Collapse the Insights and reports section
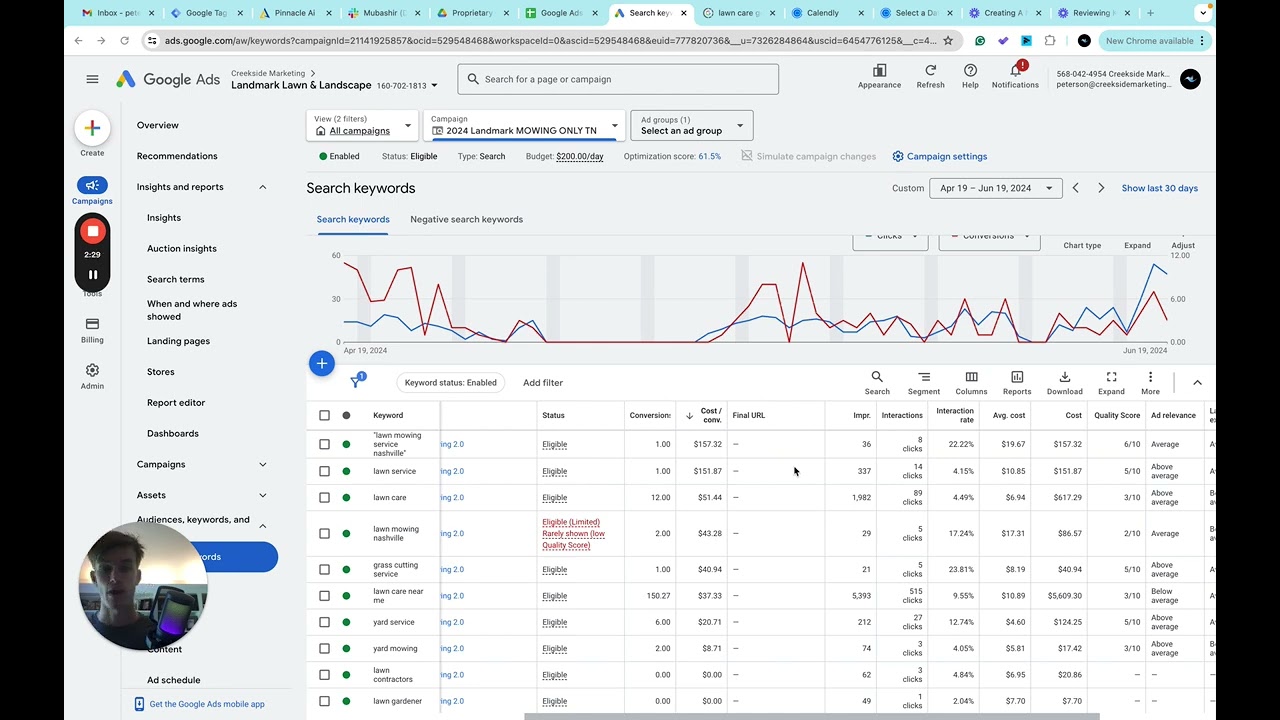 263,187
